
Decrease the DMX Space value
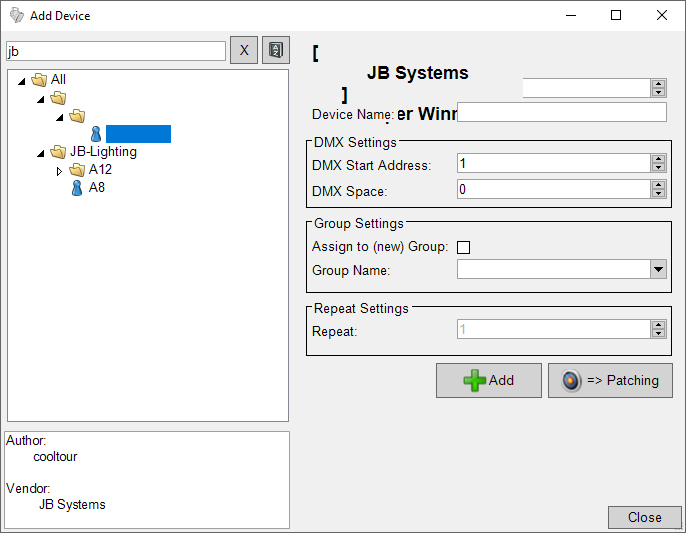tap(658, 193)
